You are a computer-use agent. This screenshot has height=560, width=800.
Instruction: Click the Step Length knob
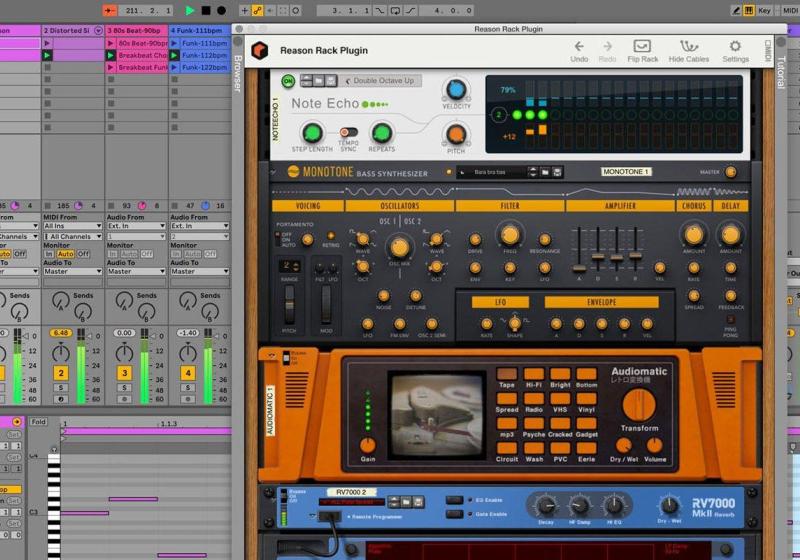(x=312, y=133)
